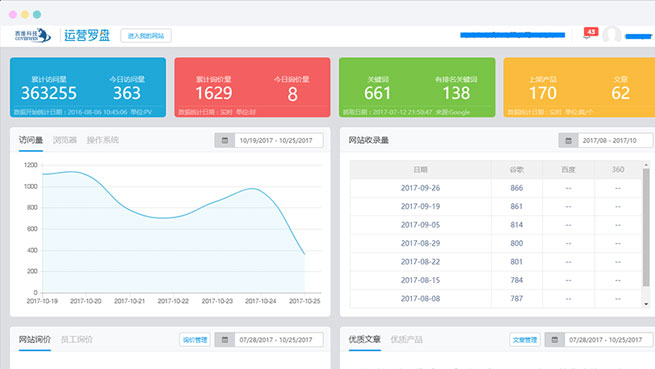Click the 2017-08-08 table row date
Image resolution: width=655 pixels, height=369 pixels.
pyautogui.click(x=420, y=298)
